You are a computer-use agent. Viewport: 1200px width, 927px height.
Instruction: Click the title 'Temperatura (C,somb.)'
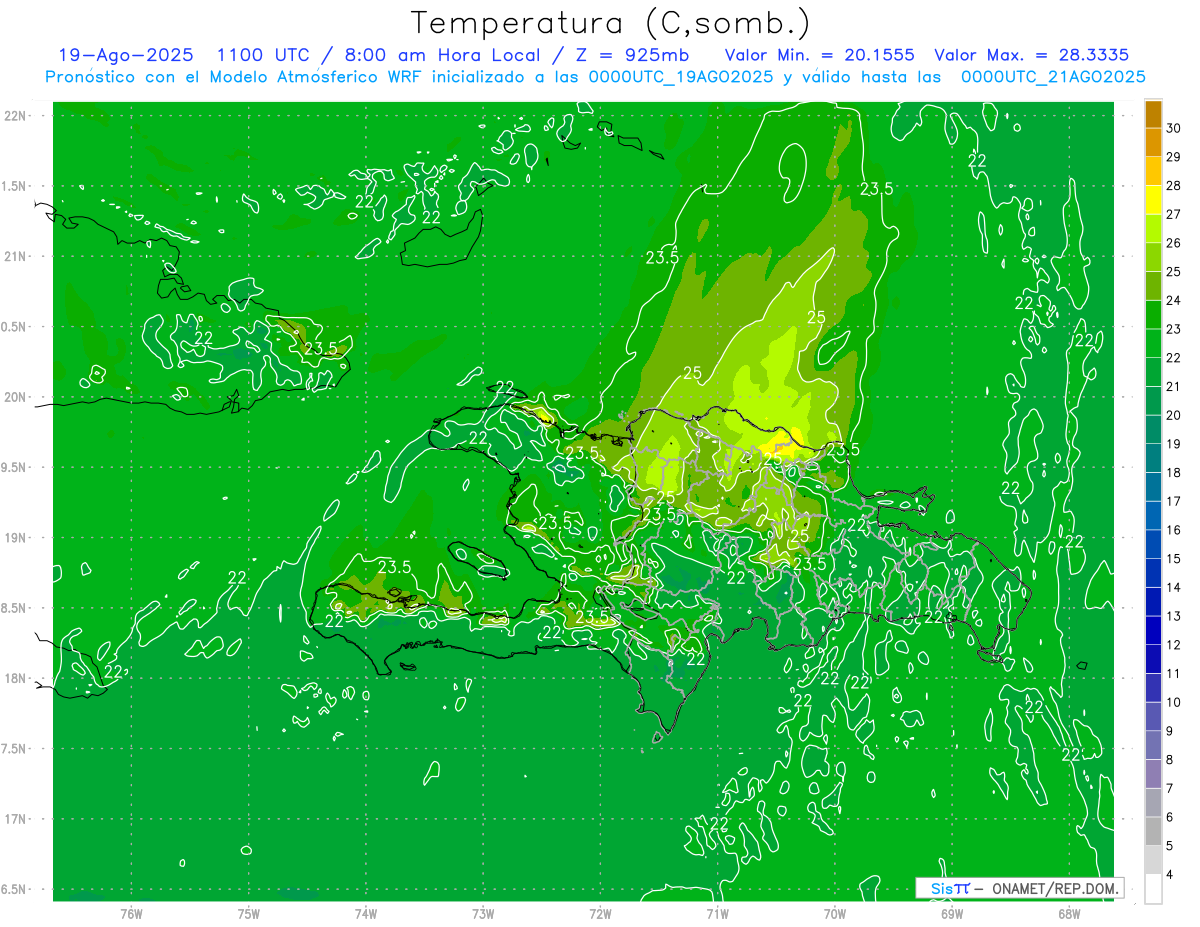point(611,23)
